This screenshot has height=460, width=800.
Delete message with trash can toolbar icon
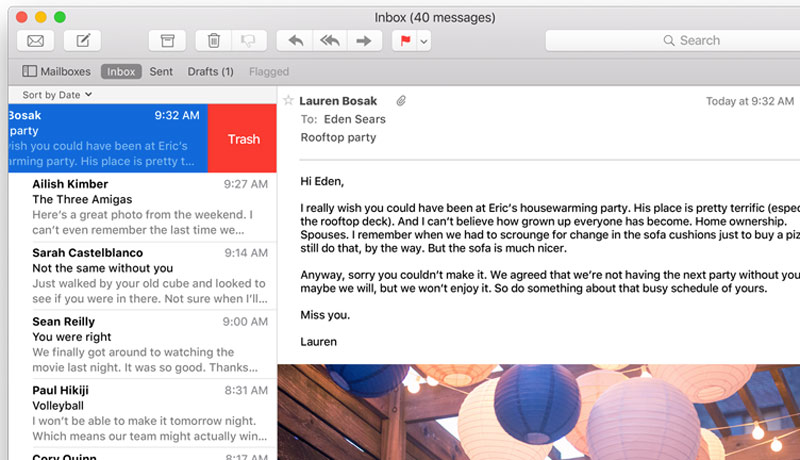click(214, 41)
